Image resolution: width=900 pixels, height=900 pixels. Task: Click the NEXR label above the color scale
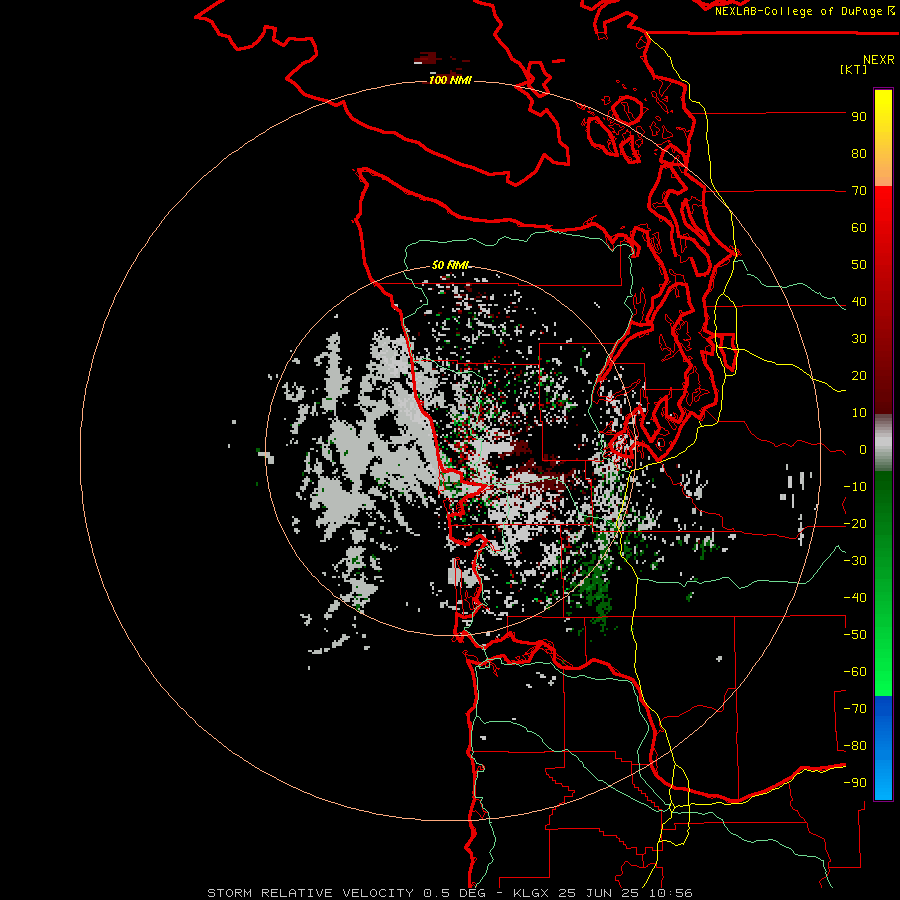tap(878, 60)
